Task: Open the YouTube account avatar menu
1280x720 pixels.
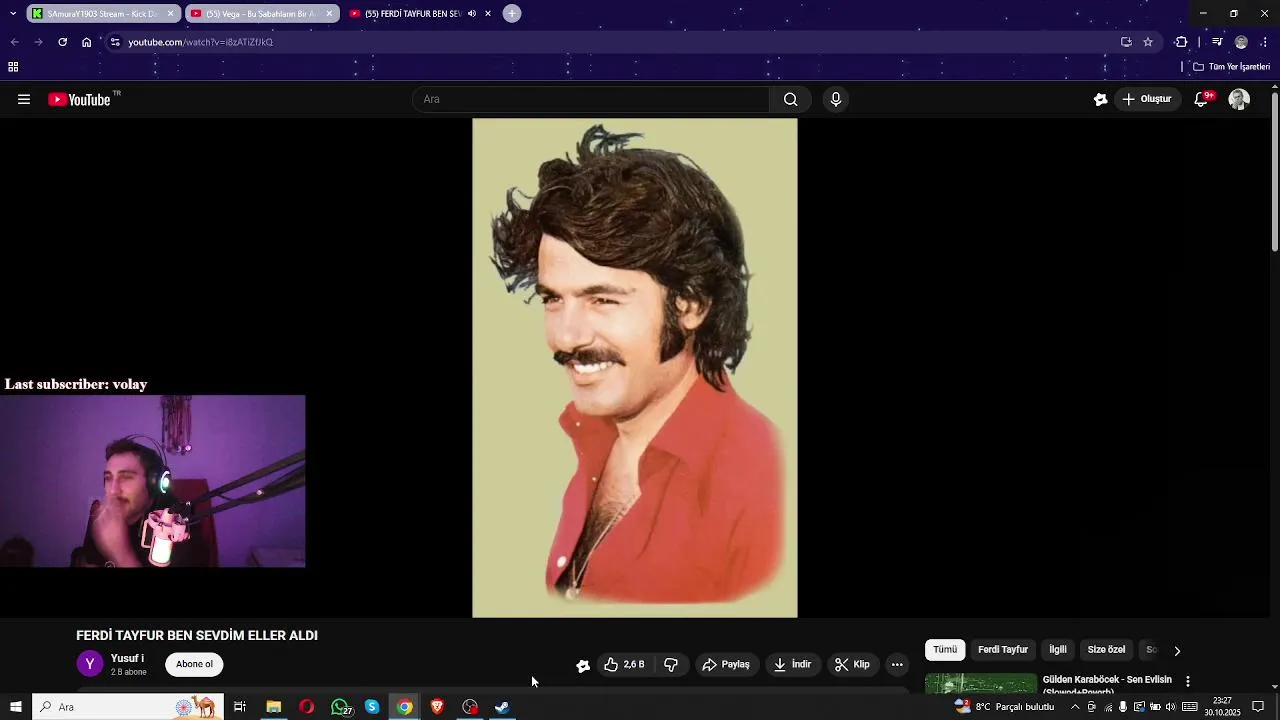Action: (x=1239, y=99)
